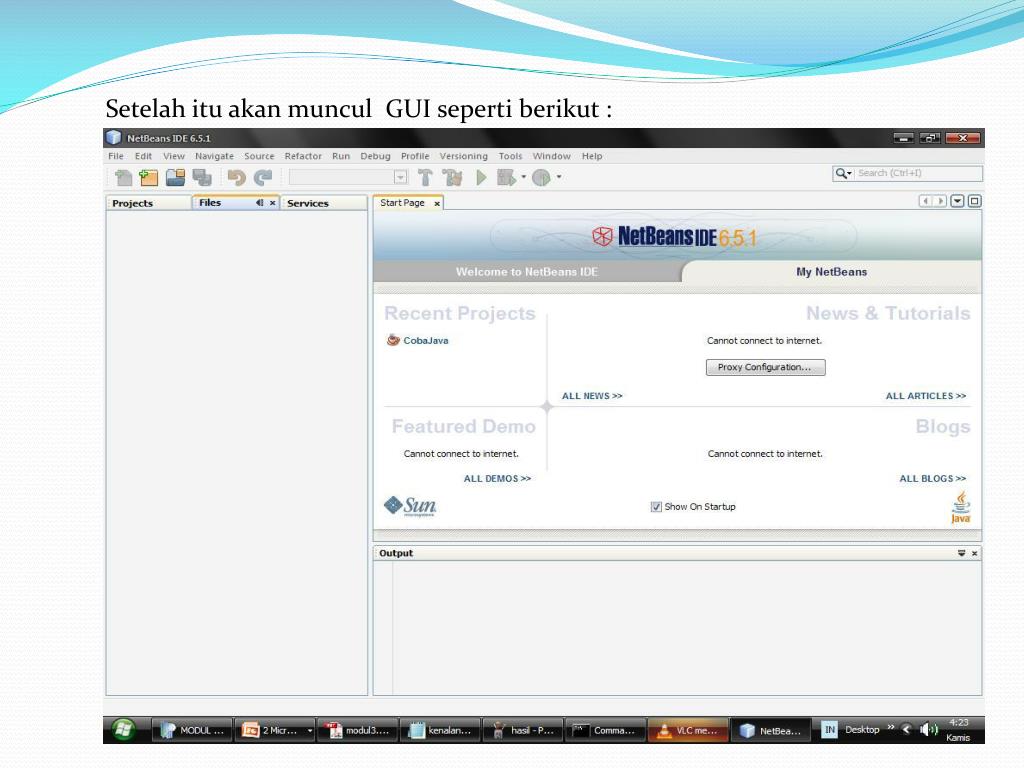The width and height of the screenshot is (1024, 768).
Task: Open the quick search options magnifier dropdown
Action: pos(843,173)
